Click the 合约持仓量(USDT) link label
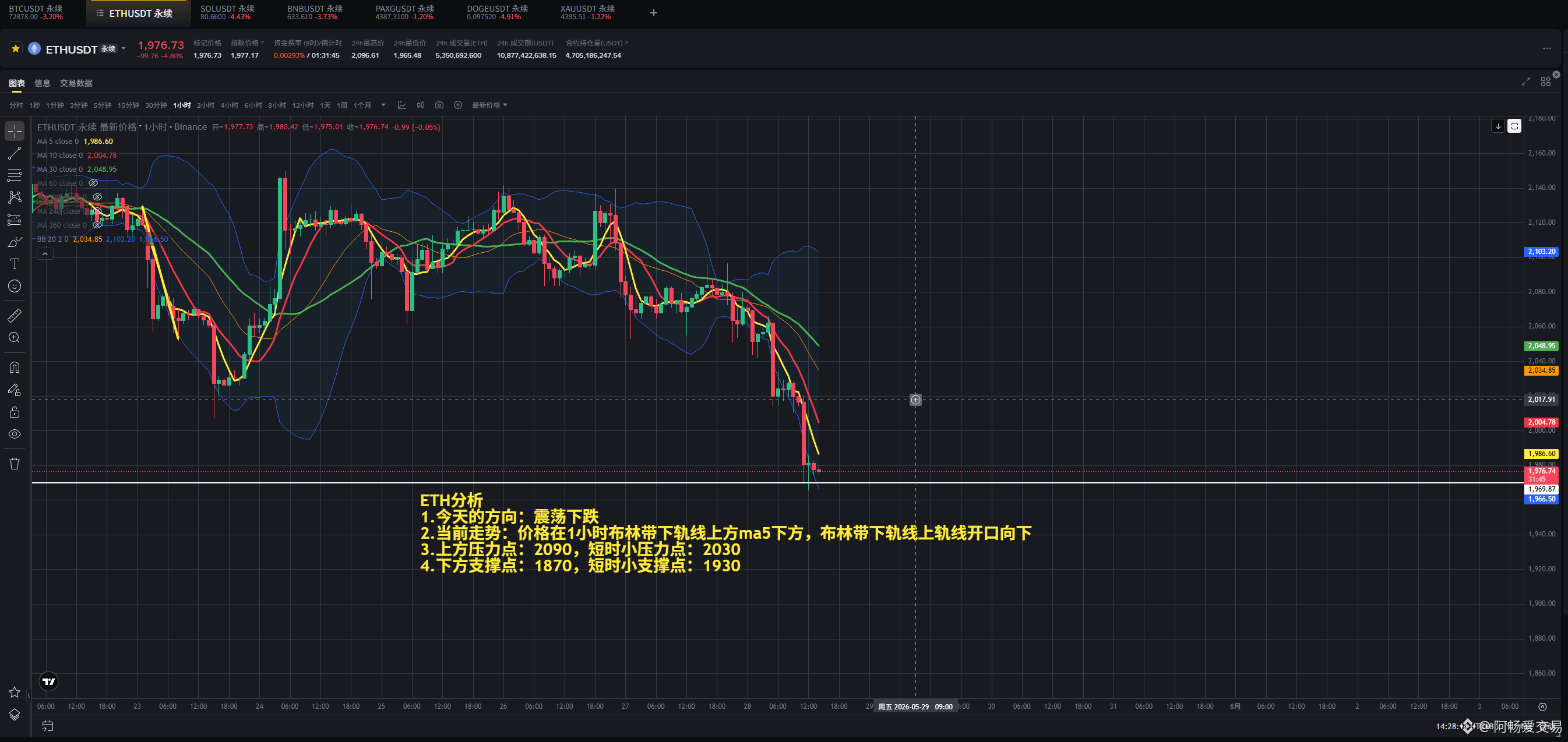 [597, 43]
